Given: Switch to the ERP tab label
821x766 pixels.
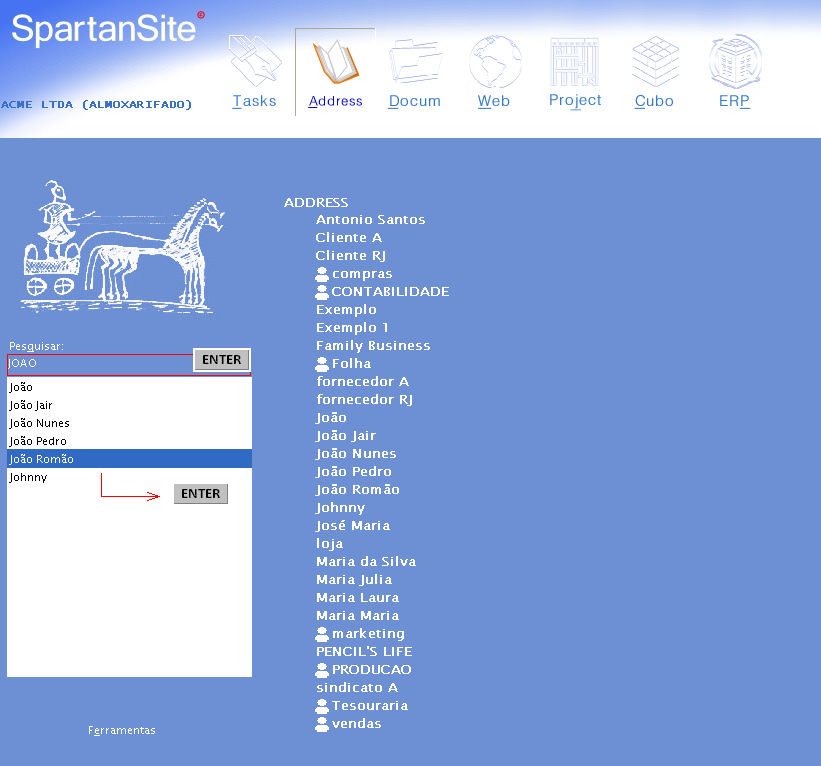Looking at the screenshot, I should click(x=734, y=101).
